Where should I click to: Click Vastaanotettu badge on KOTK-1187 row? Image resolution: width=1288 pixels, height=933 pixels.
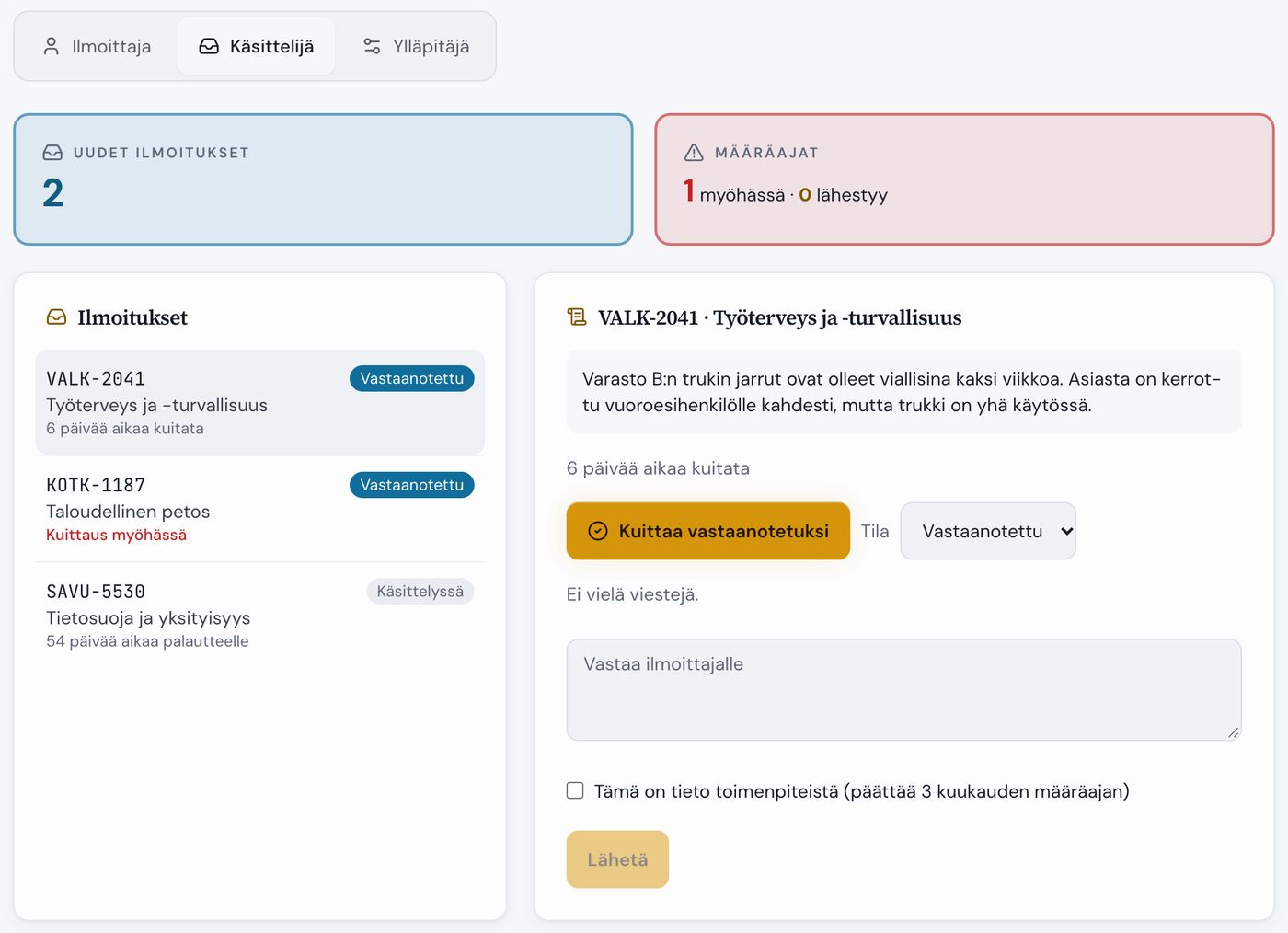pyautogui.click(x=412, y=485)
